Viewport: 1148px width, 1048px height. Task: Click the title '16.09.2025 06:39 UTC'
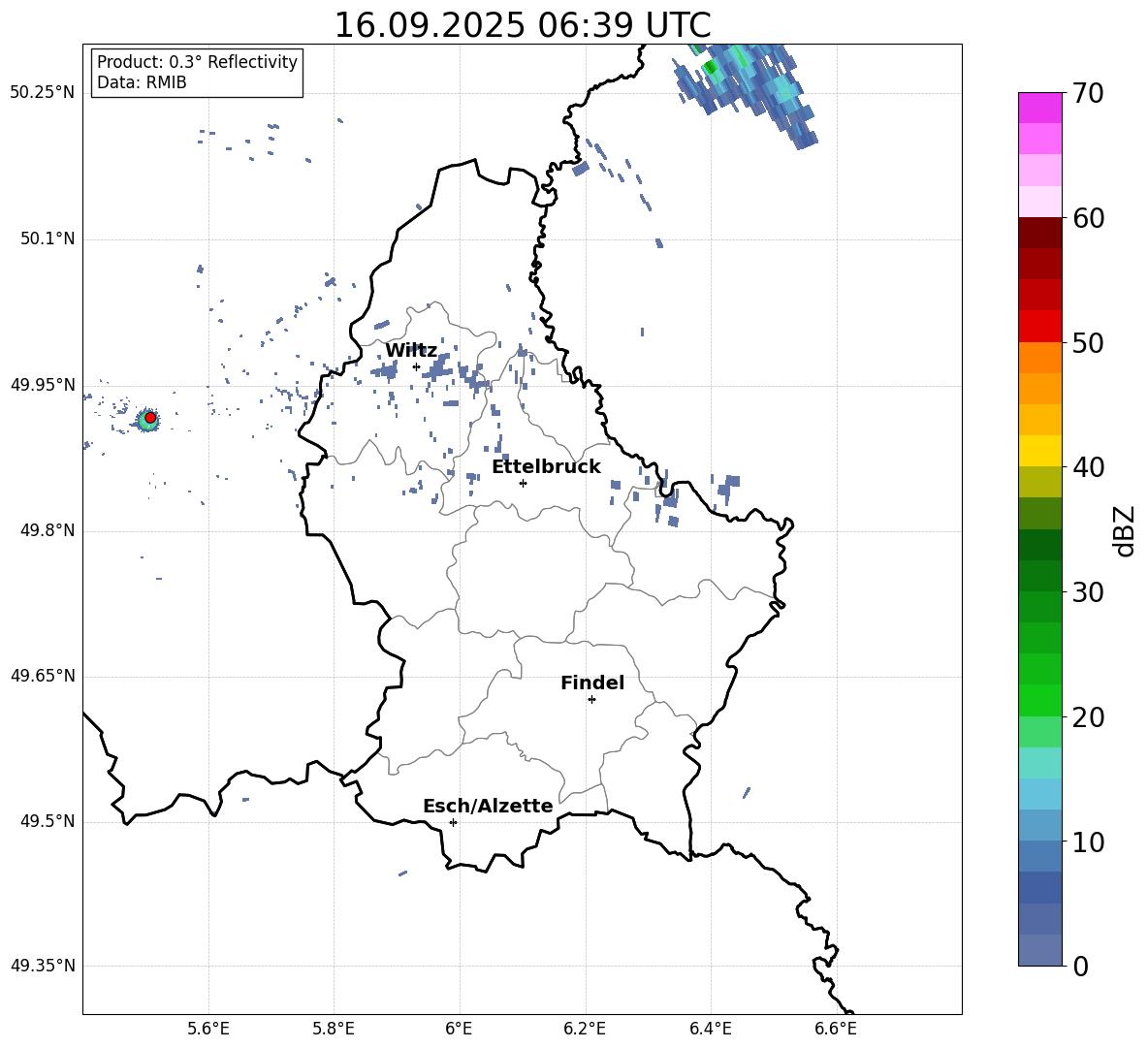pyautogui.click(x=522, y=25)
